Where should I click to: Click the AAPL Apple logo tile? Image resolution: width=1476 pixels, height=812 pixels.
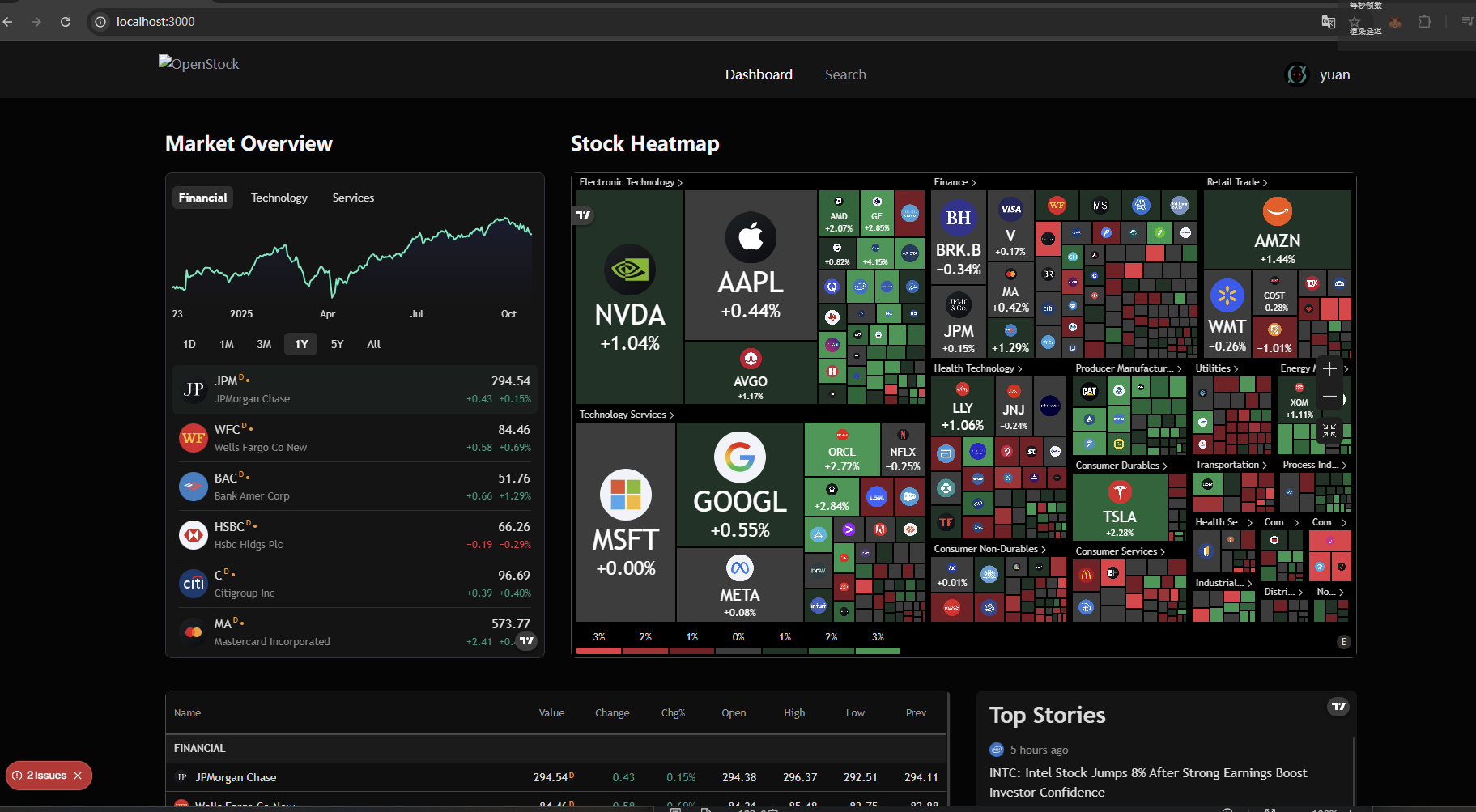click(751, 266)
